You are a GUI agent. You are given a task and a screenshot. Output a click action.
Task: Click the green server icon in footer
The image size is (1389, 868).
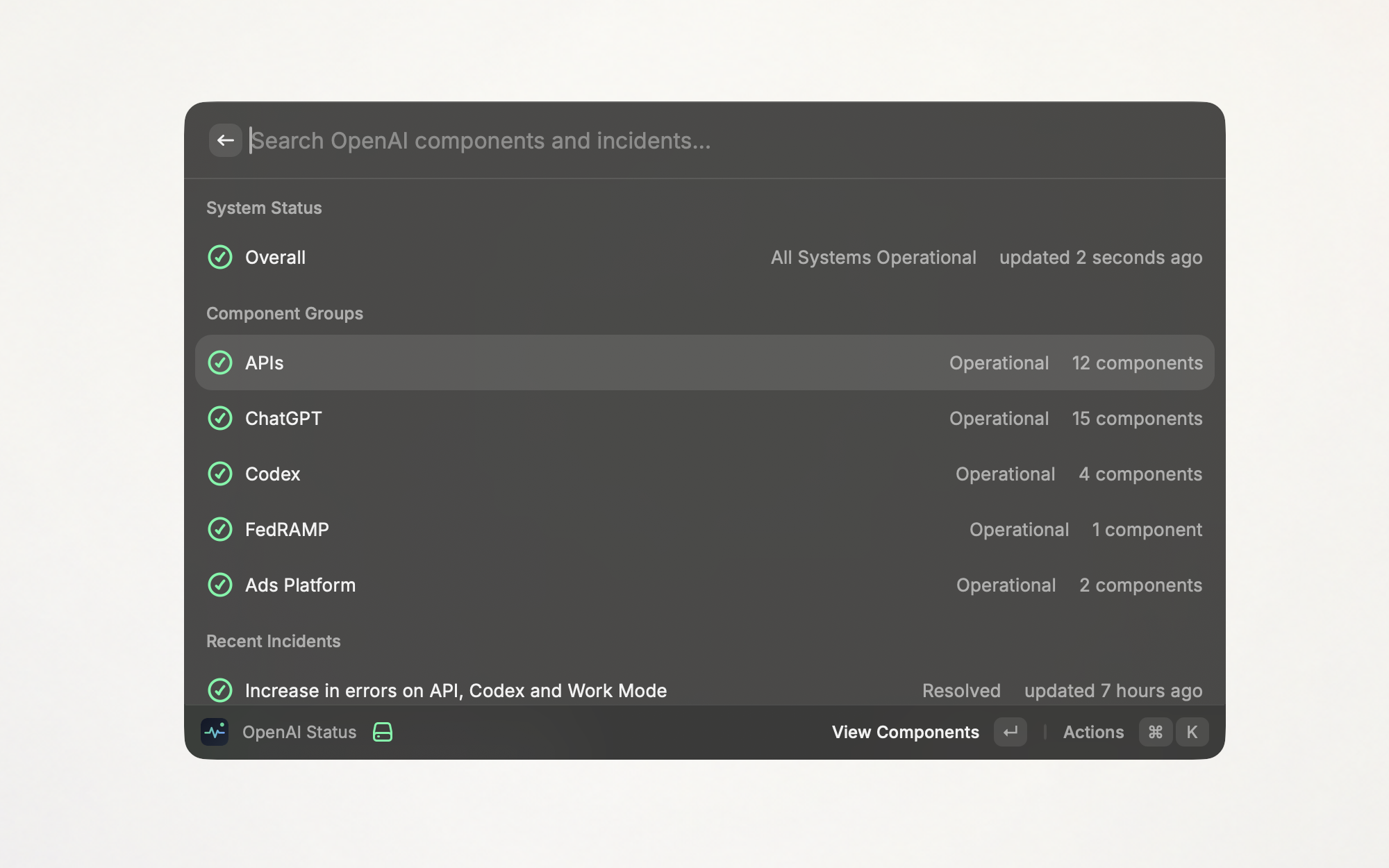(x=383, y=732)
